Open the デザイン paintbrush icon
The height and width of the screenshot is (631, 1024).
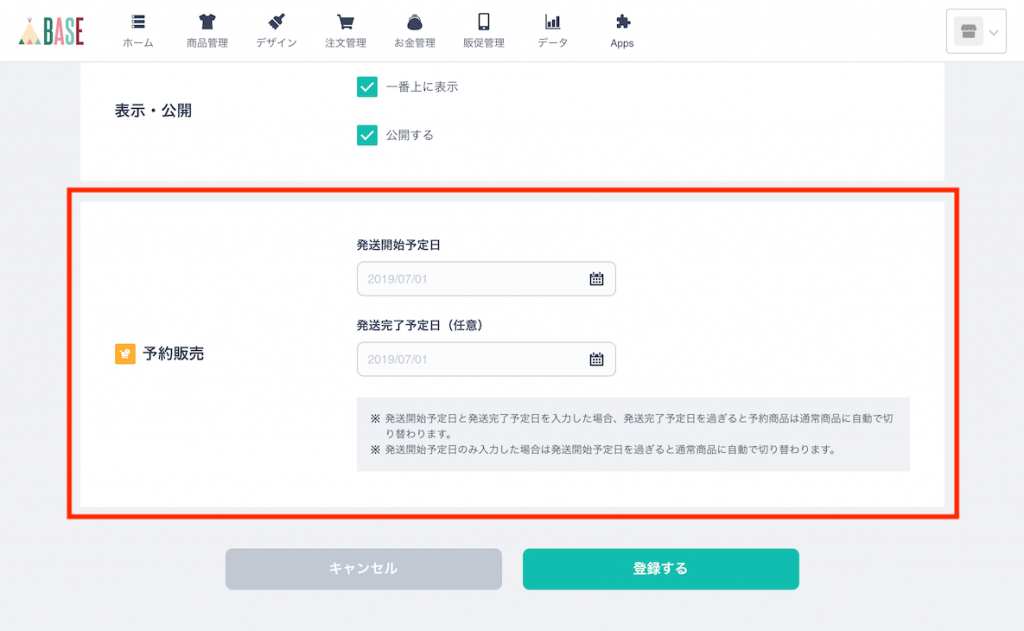[x=276, y=22]
